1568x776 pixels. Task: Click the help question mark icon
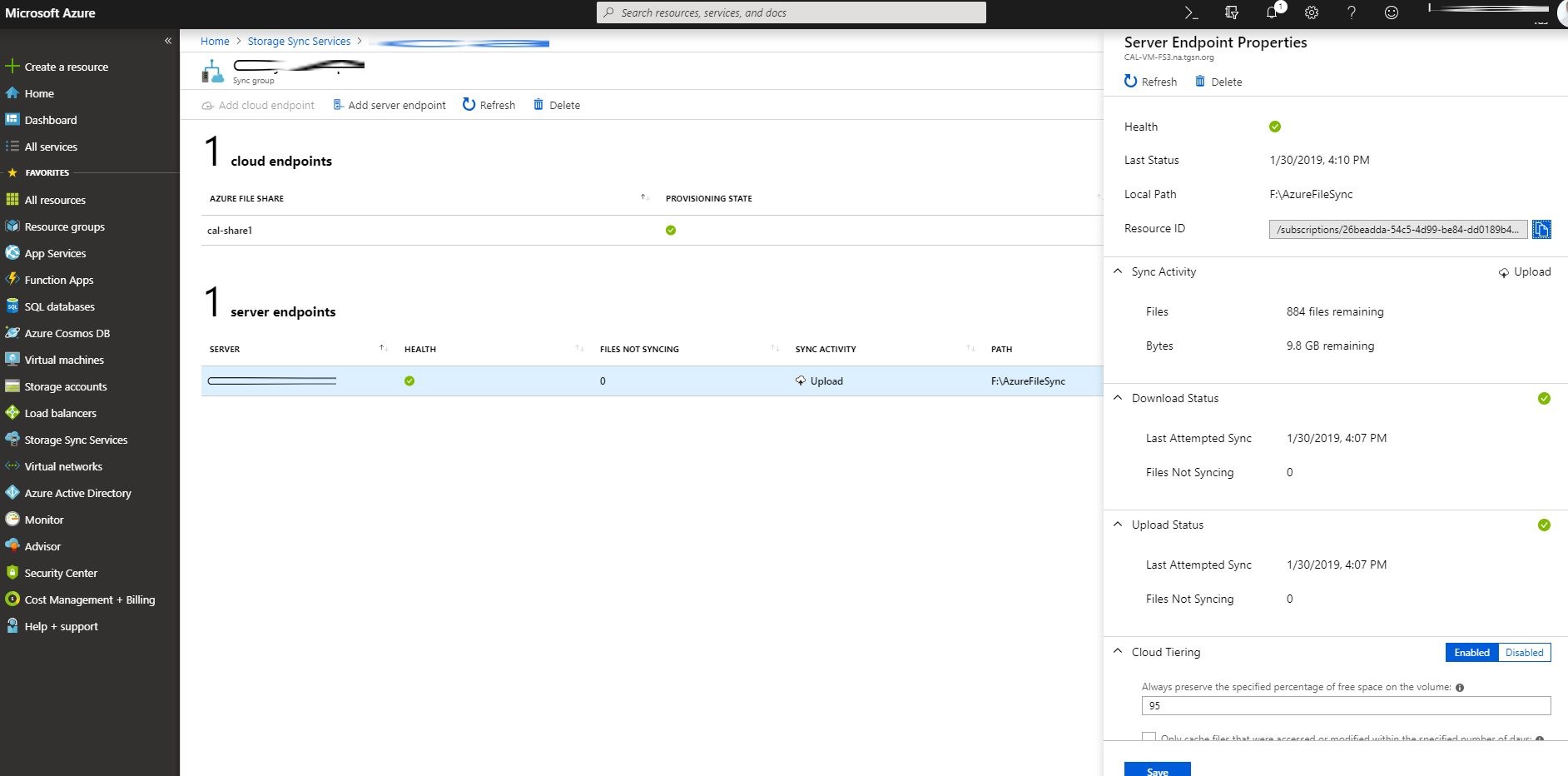pyautogui.click(x=1351, y=12)
